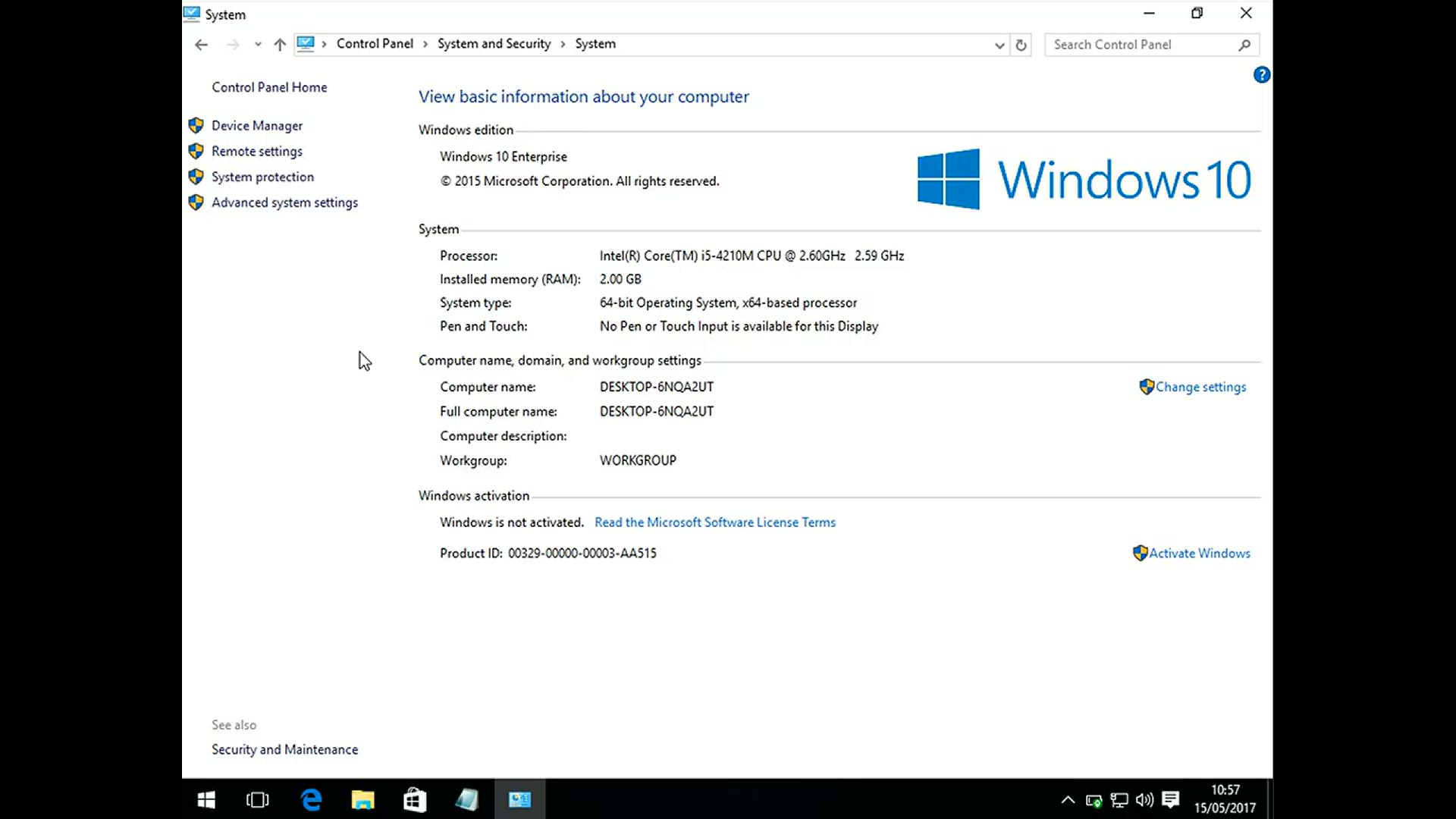Click Activate Windows link
Screen dimensions: 1456x819
pos(1200,554)
